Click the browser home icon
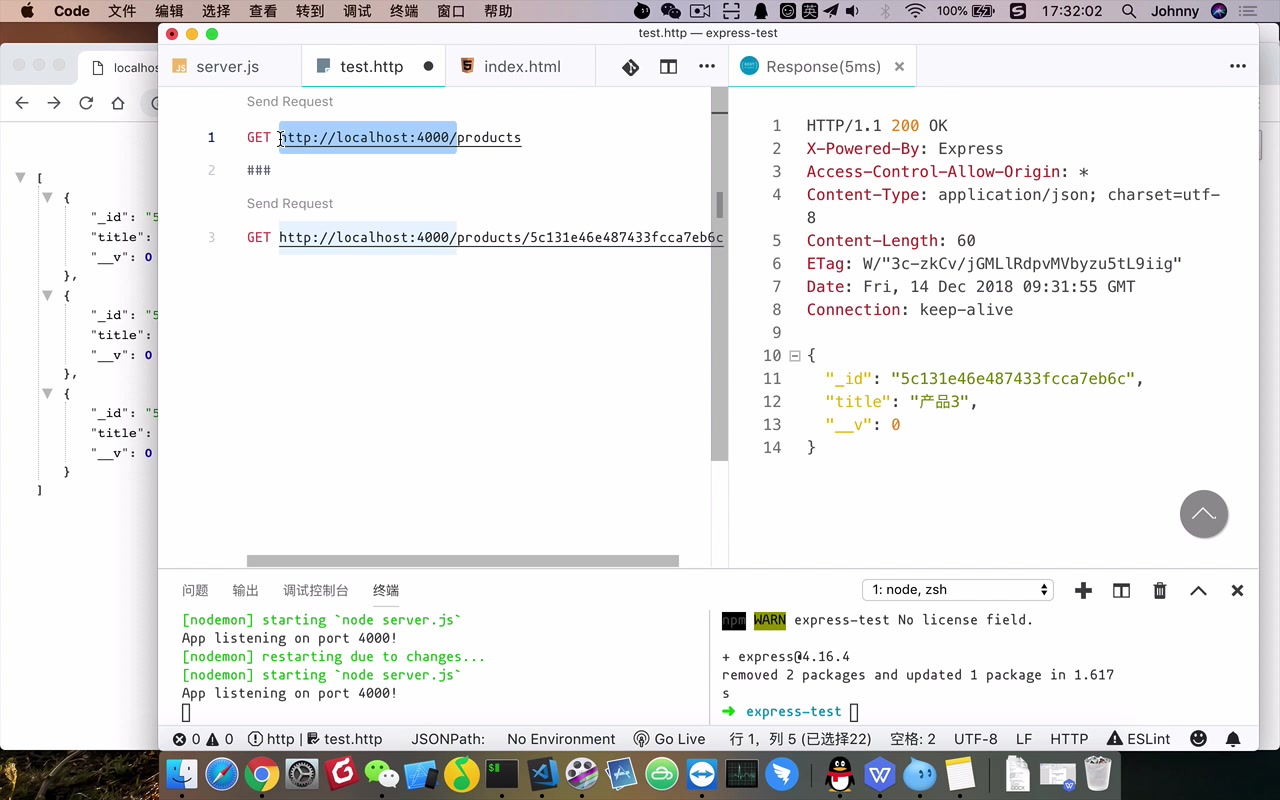The image size is (1280, 800). click(118, 103)
